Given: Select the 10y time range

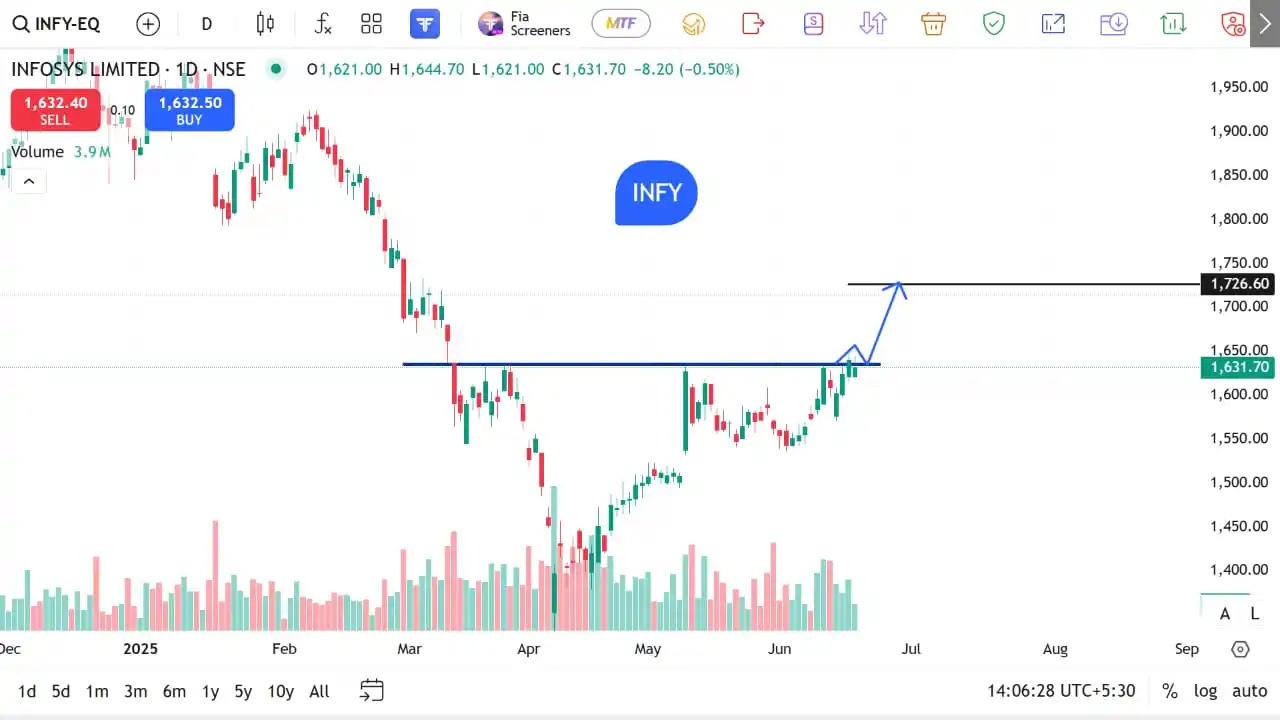Looking at the screenshot, I should (281, 691).
